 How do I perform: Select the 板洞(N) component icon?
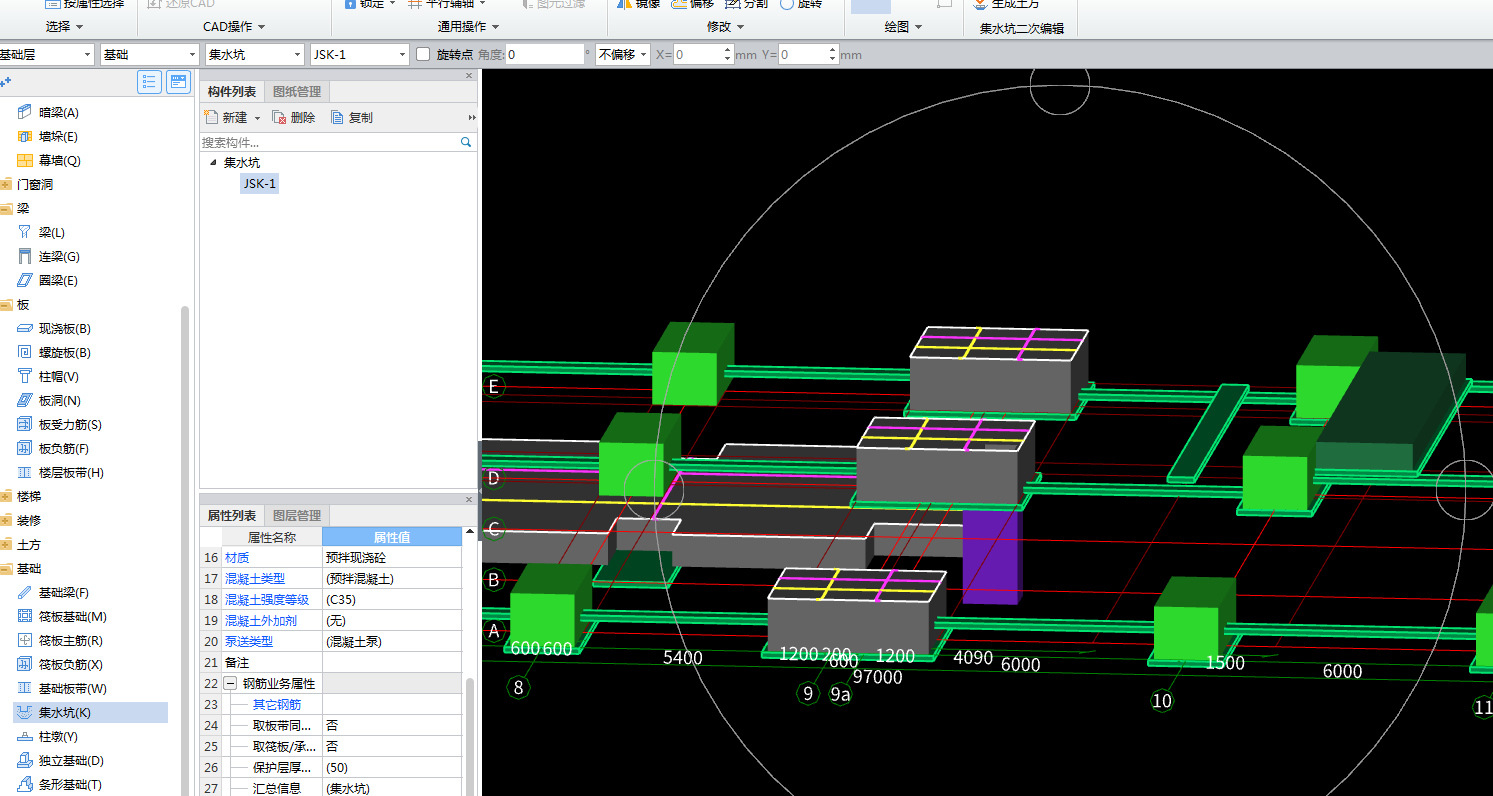tap(25, 400)
